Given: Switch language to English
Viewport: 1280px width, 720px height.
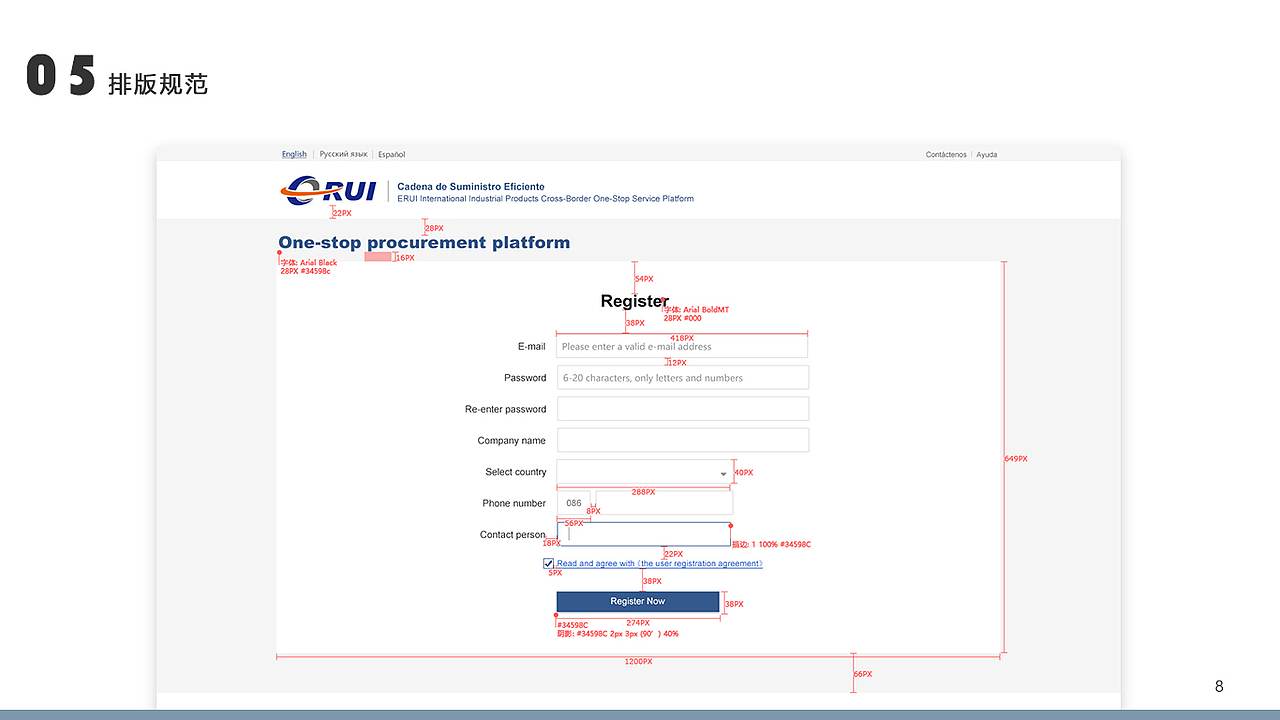Looking at the screenshot, I should (x=294, y=154).
